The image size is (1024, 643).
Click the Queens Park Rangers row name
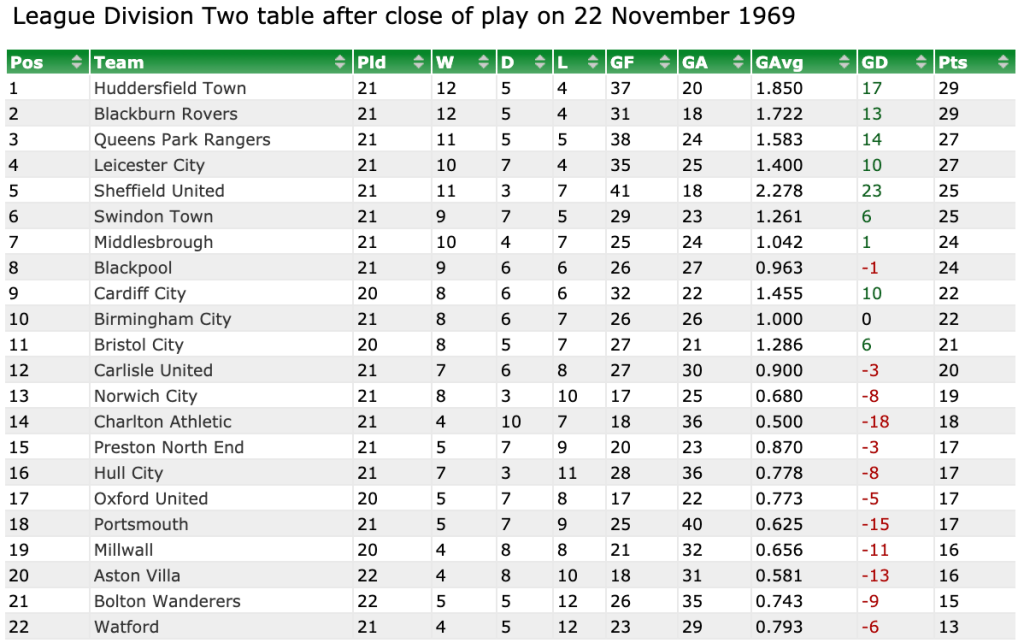click(x=182, y=139)
